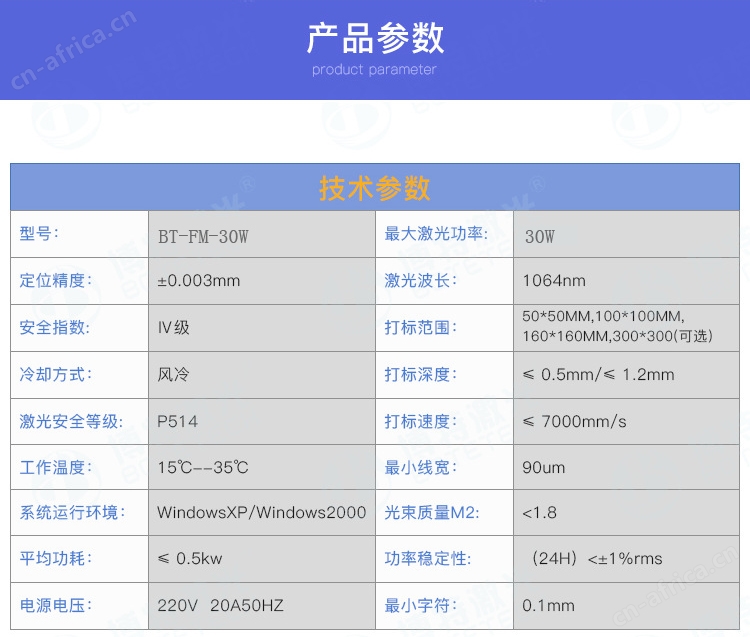The width and height of the screenshot is (750, 637).
Task: Select the (24H) <±1%rms value
Action: [597, 559]
